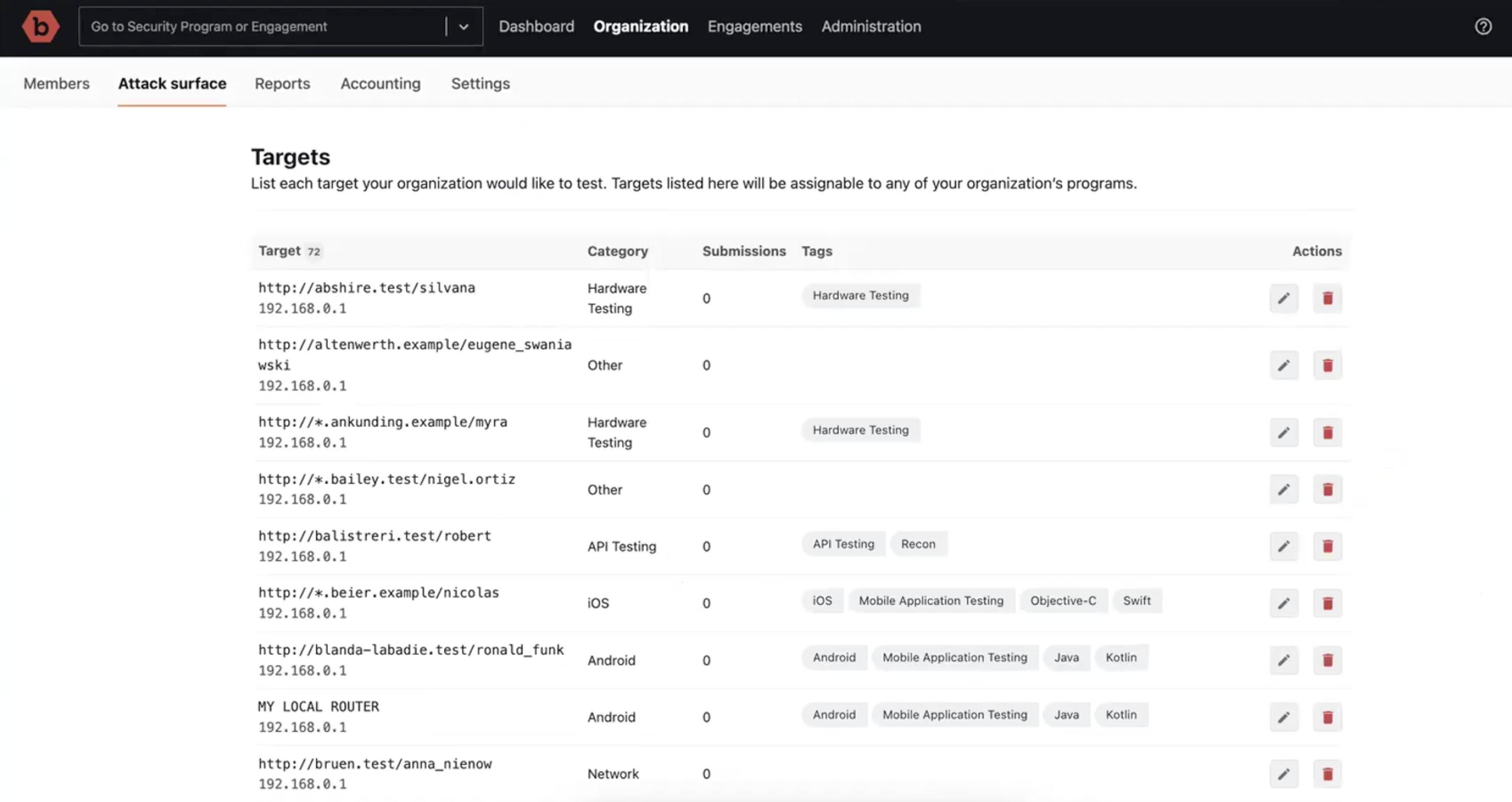Switch to the Reports tab
The width and height of the screenshot is (1512, 802).
[x=283, y=83]
